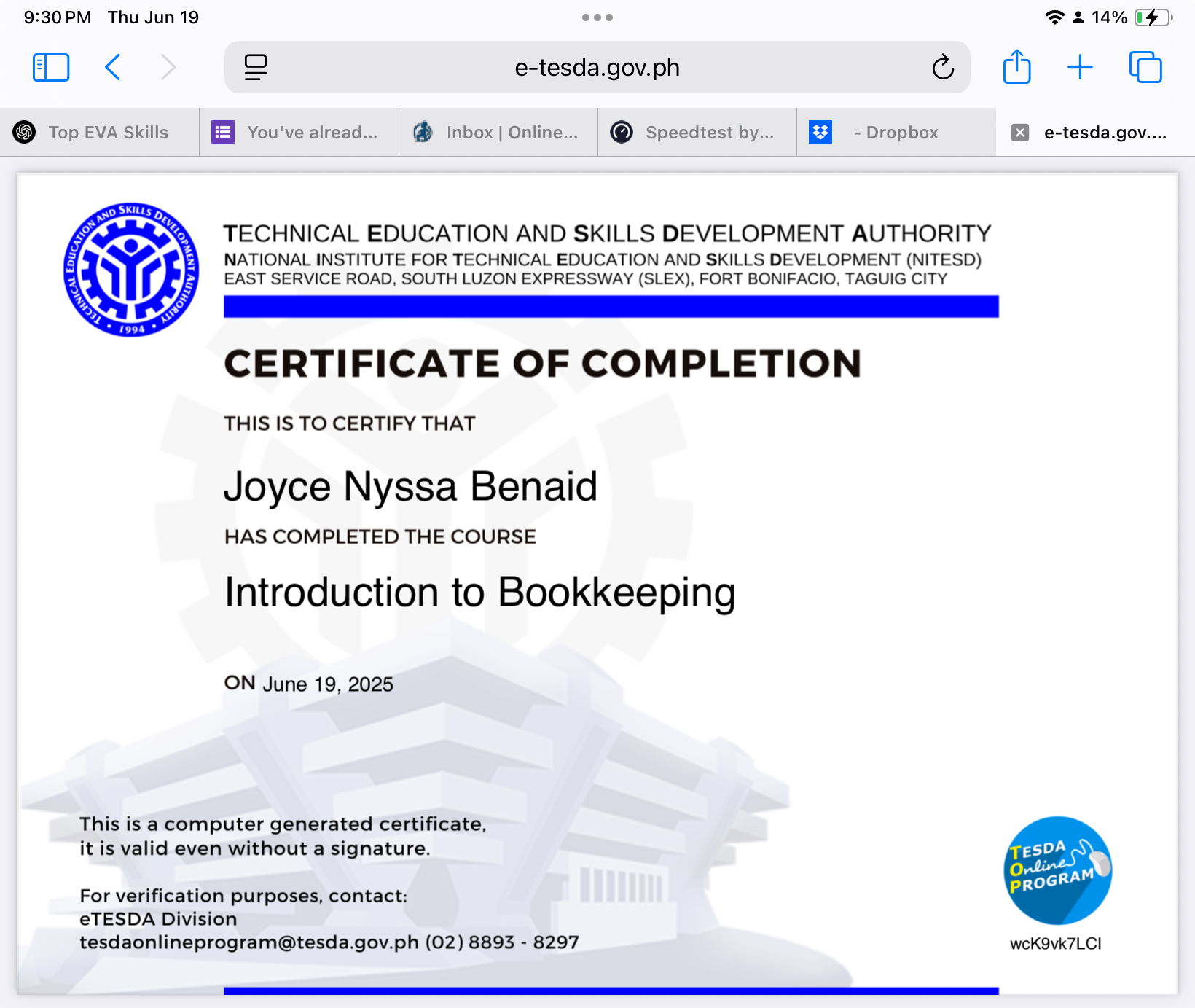
Task: Close the e-tesda.gov tab
Action: tap(1019, 132)
